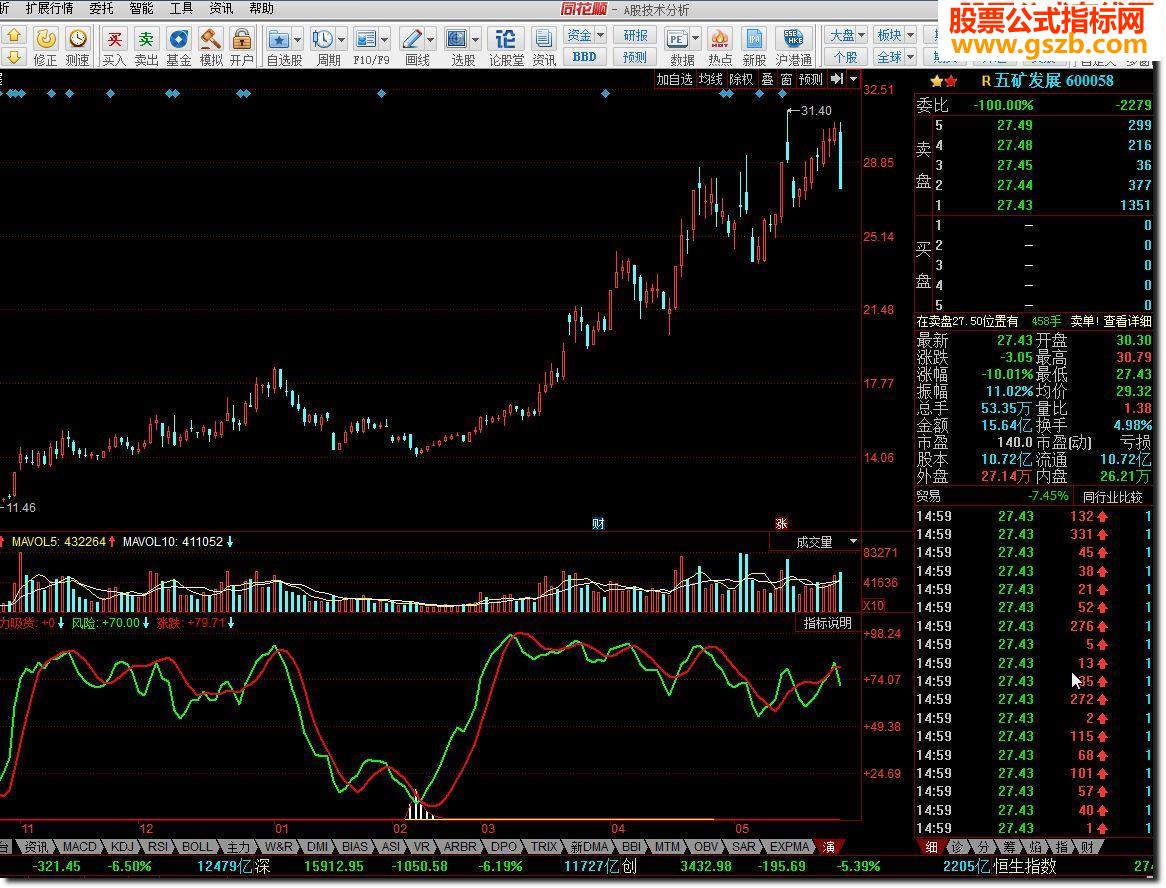Click the yellow up arrow icon
Screen dimensions: 1166x888
coord(14,35)
